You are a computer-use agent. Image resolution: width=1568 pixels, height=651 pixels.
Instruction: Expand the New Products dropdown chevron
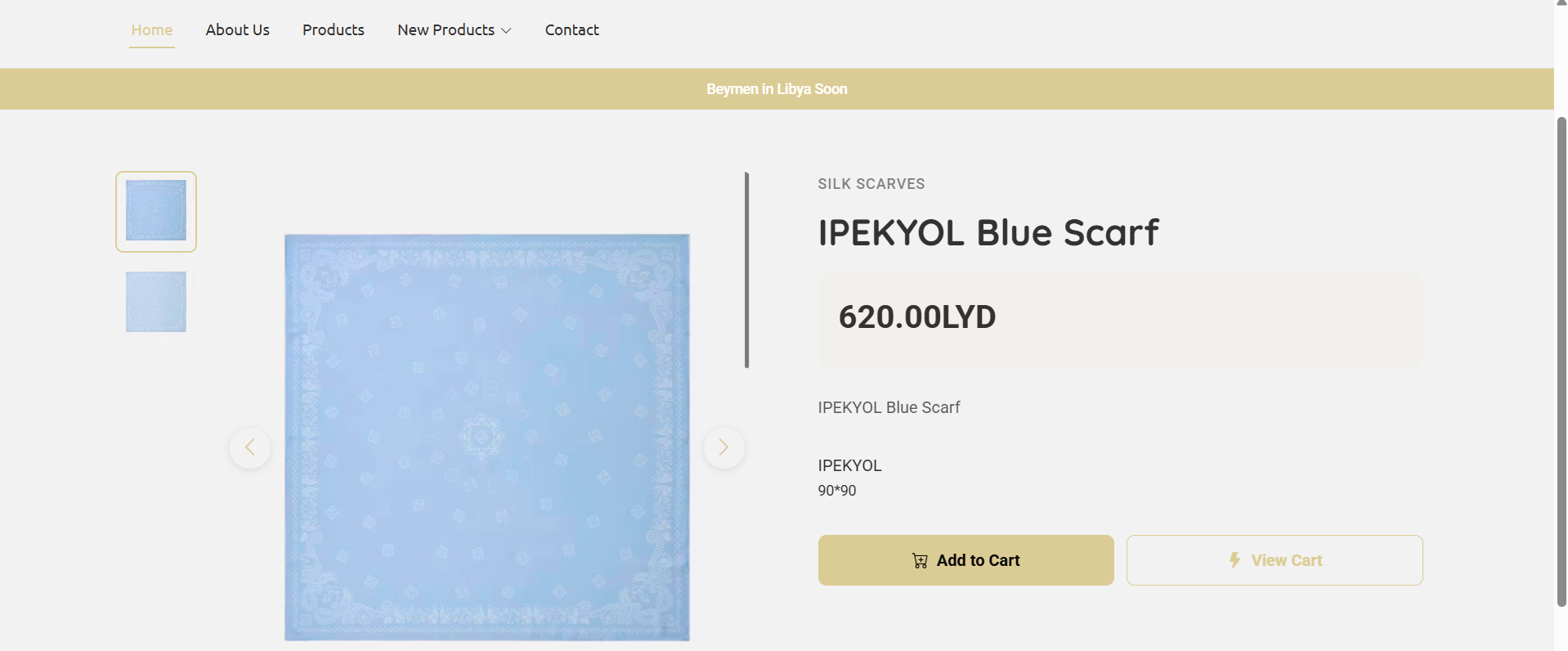(x=506, y=31)
